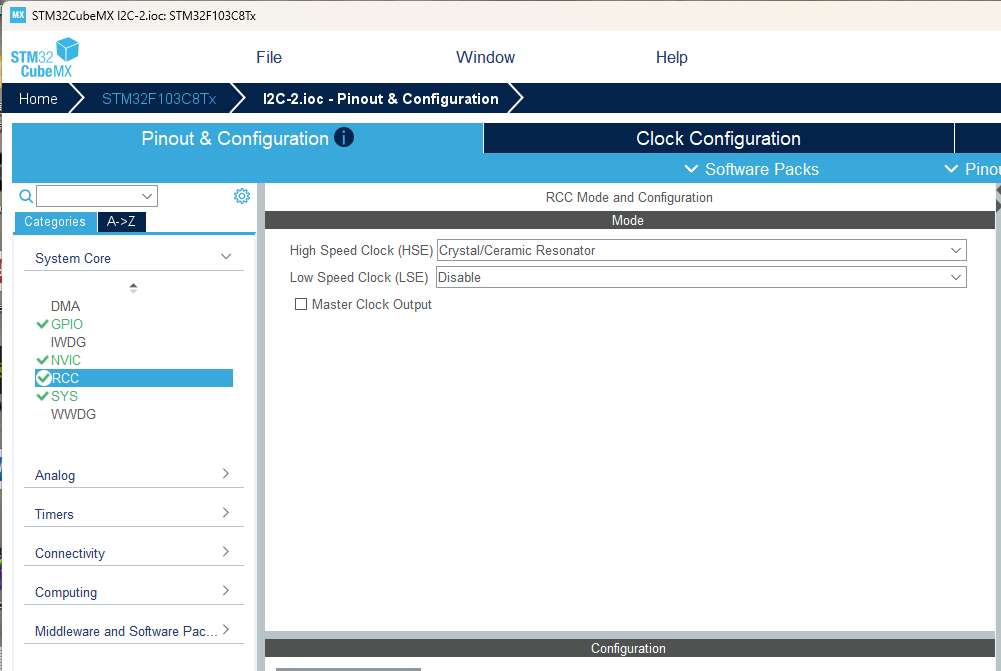The width and height of the screenshot is (1001, 671).
Task: Click the green checkmark beside RCC
Action: [43, 378]
